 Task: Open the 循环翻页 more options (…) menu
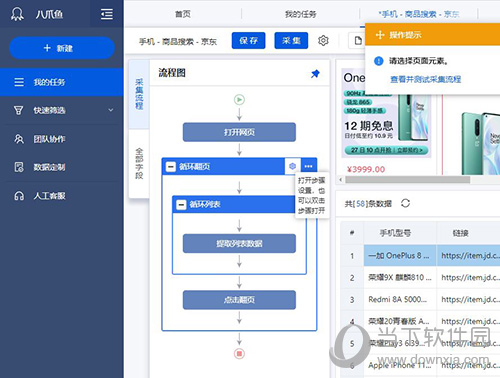click(309, 166)
